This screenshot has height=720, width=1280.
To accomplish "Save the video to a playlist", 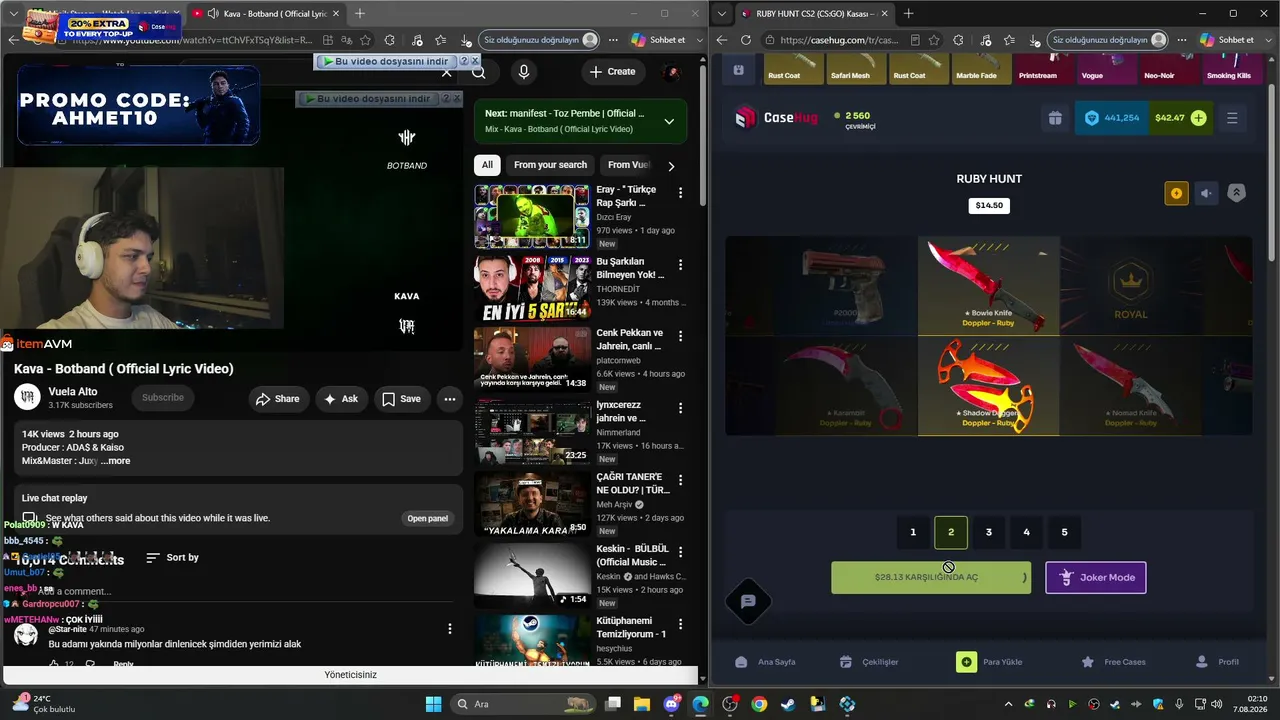I will (402, 399).
